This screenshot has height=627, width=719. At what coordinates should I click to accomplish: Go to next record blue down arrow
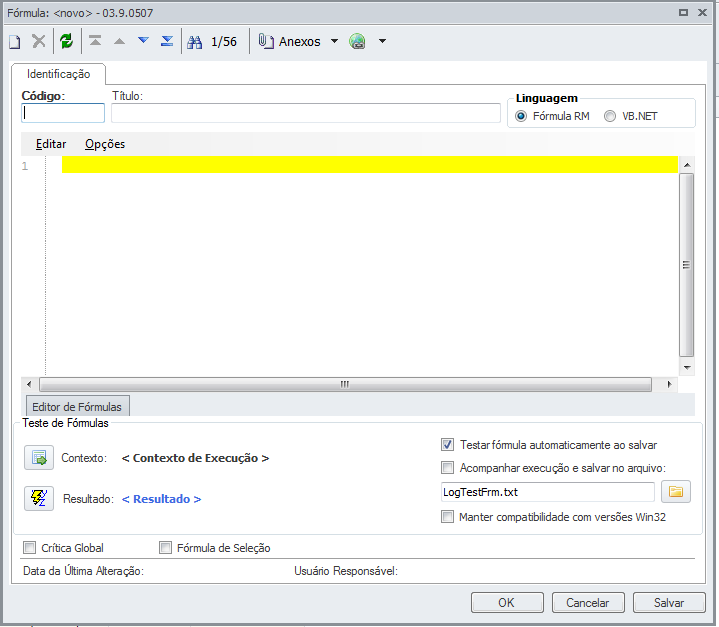144,40
